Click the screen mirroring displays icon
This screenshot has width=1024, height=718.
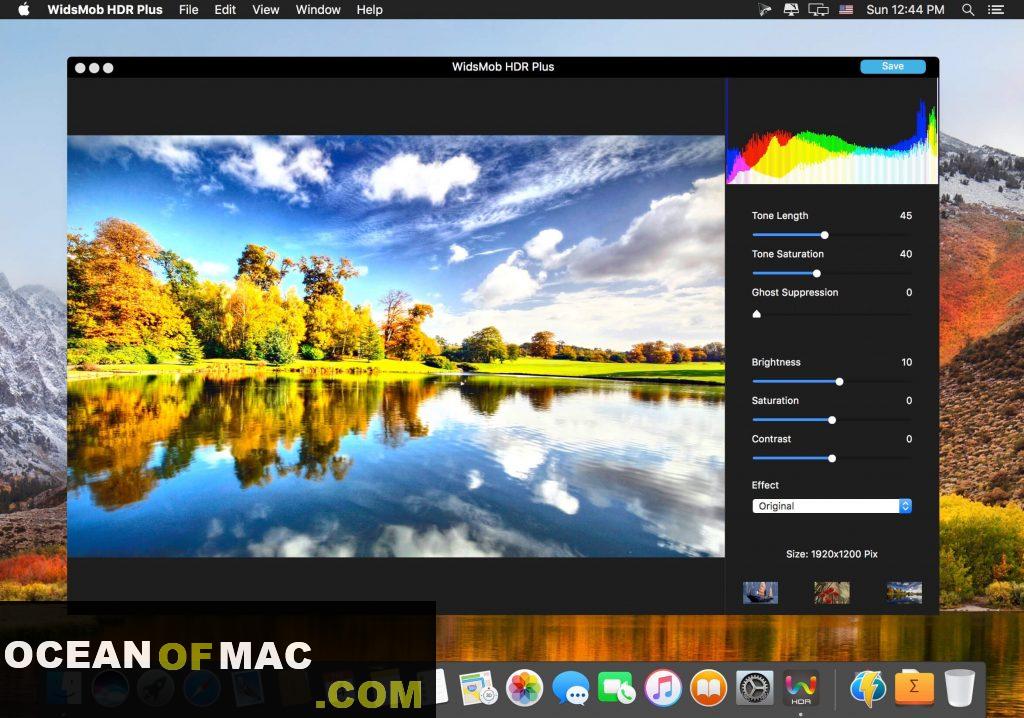coord(818,10)
